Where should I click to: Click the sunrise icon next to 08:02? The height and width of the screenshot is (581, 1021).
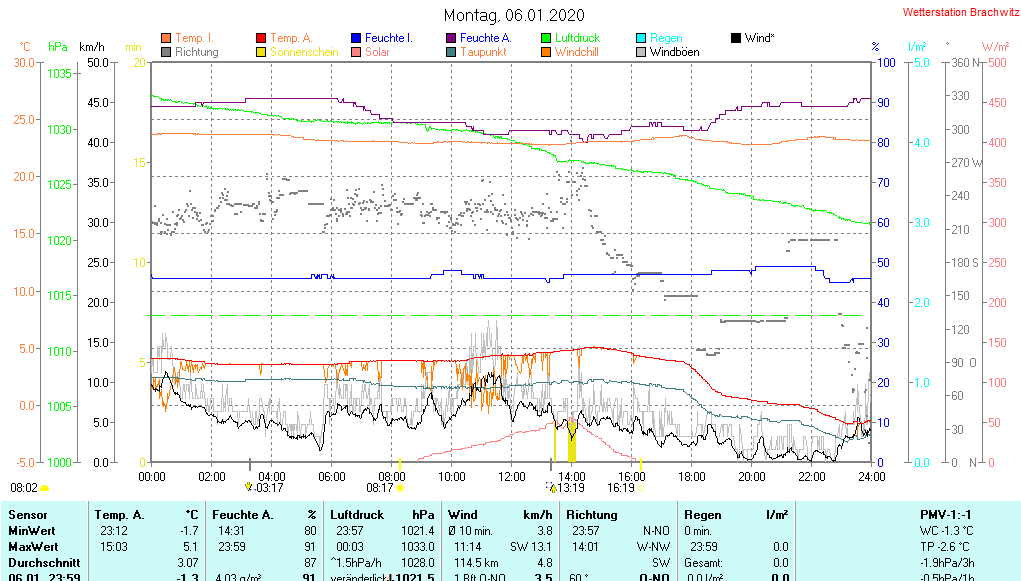(x=45, y=488)
